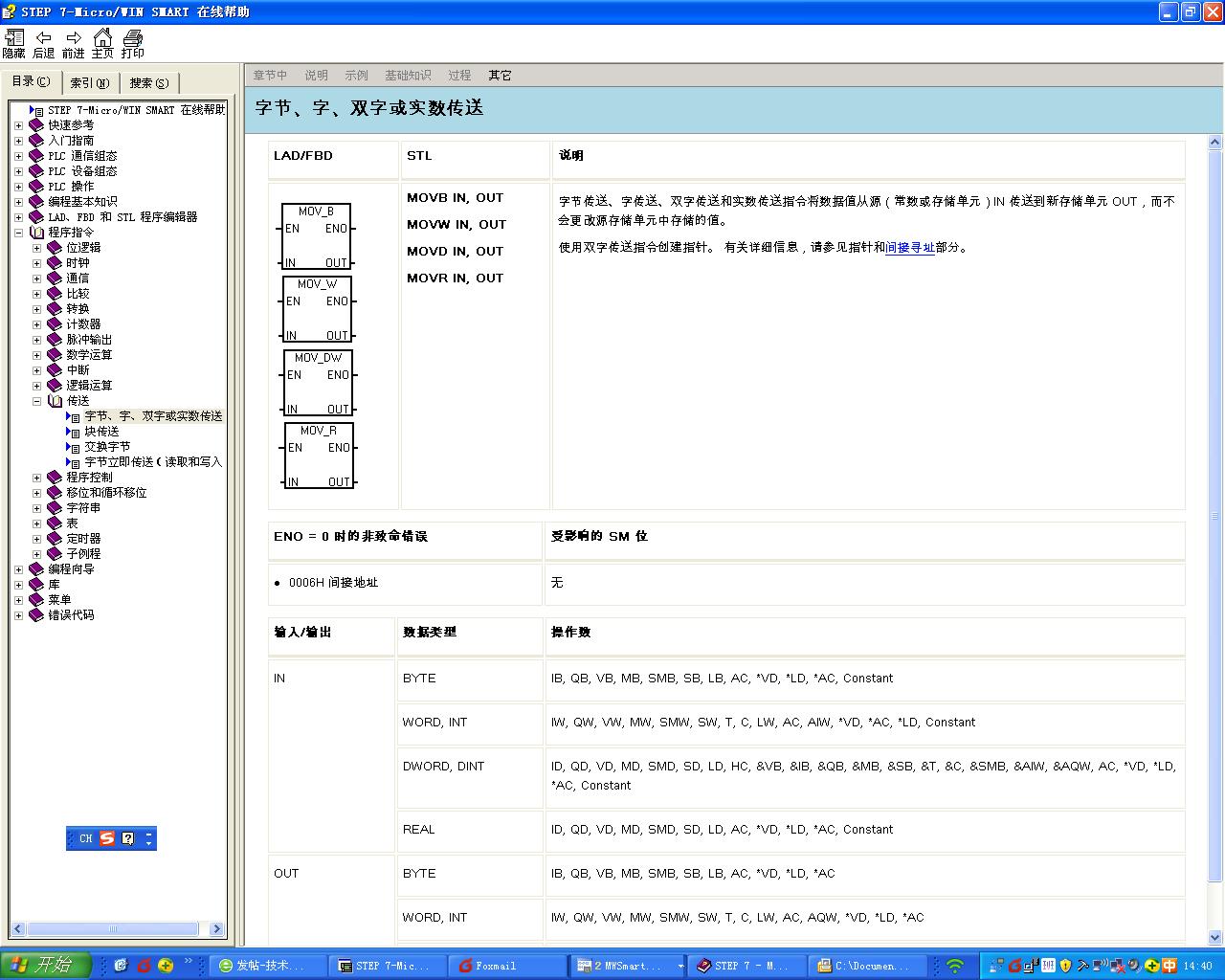Expand the 移位和循环移位 tree node
This screenshot has width=1225, height=980.
point(36,493)
